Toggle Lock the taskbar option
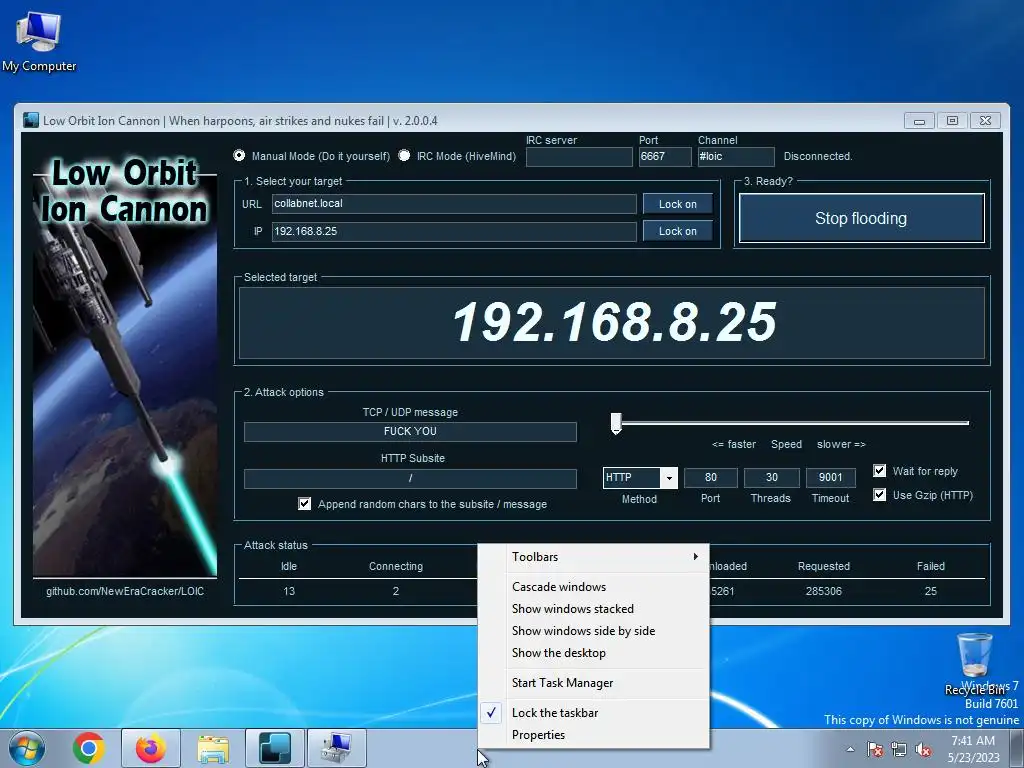Viewport: 1024px width, 768px height. click(594, 713)
